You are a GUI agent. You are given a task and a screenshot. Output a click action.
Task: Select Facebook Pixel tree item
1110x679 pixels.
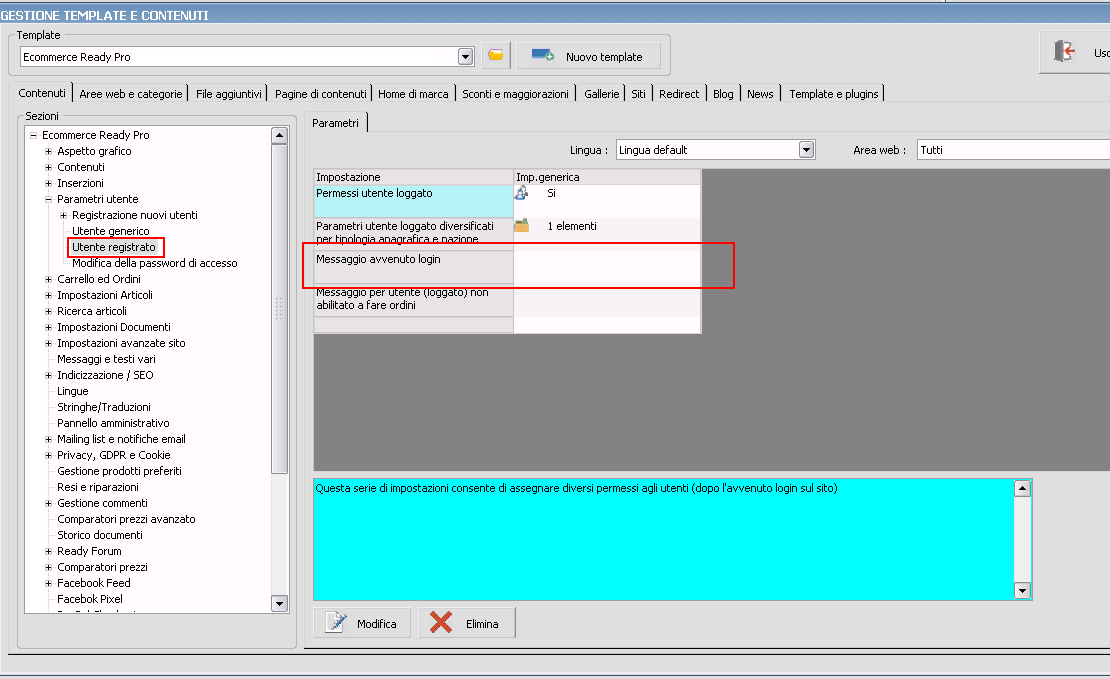[90, 599]
